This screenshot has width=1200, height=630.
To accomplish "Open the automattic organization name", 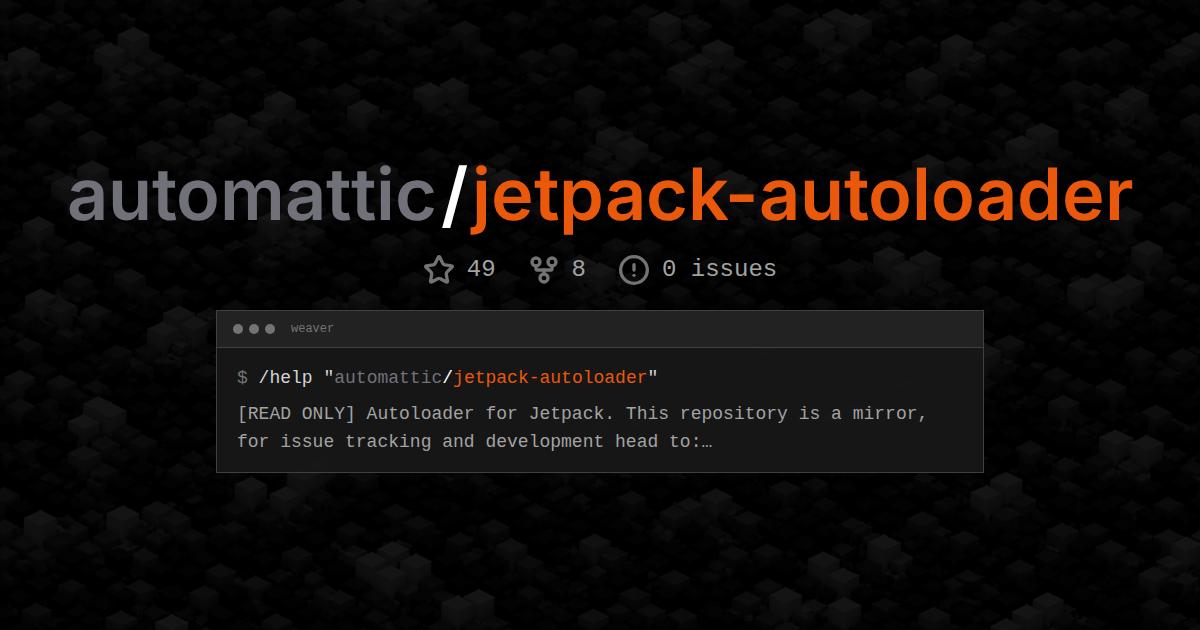I will pos(250,195).
